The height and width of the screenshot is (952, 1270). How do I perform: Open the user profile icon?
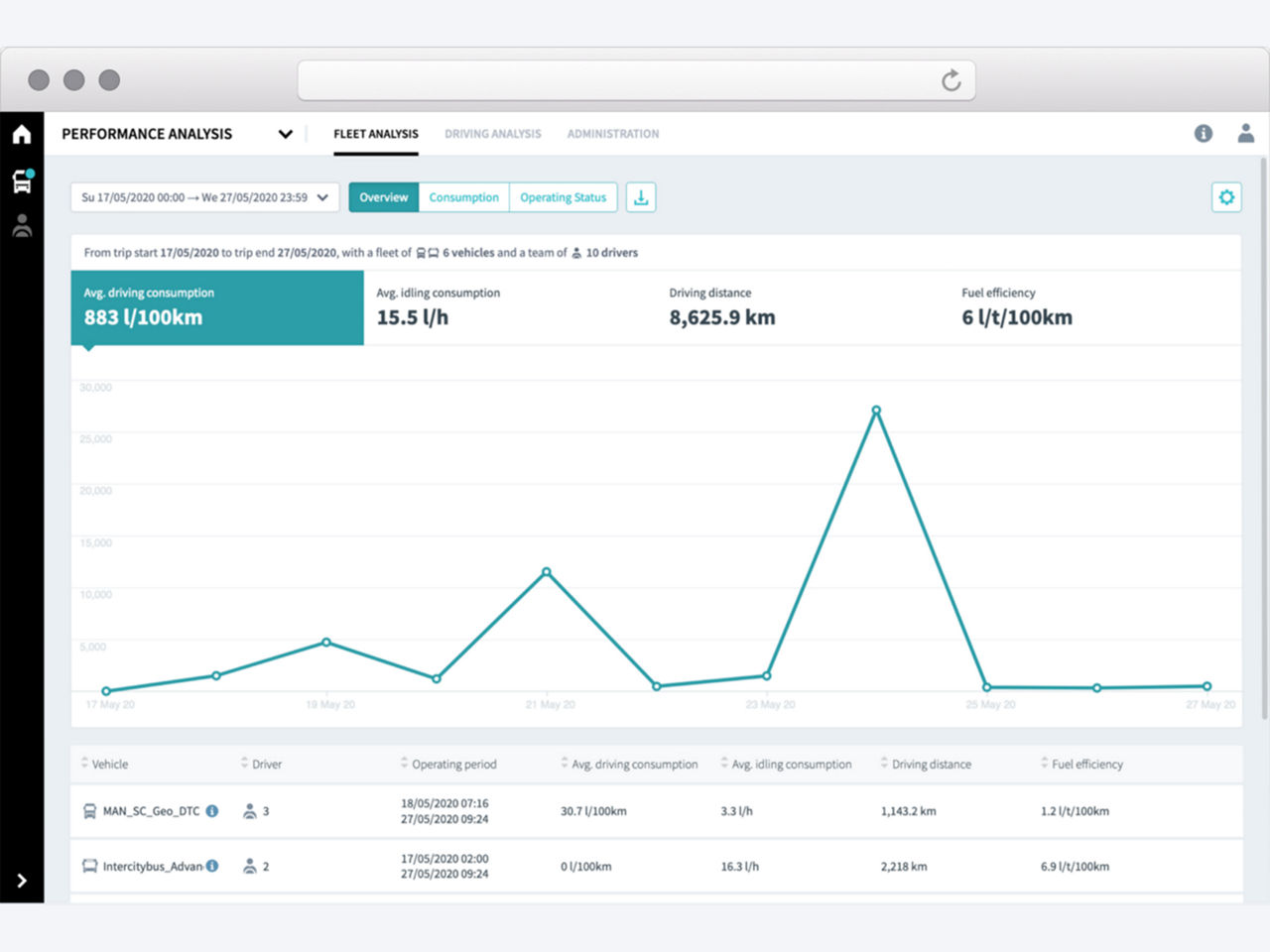tap(1245, 133)
